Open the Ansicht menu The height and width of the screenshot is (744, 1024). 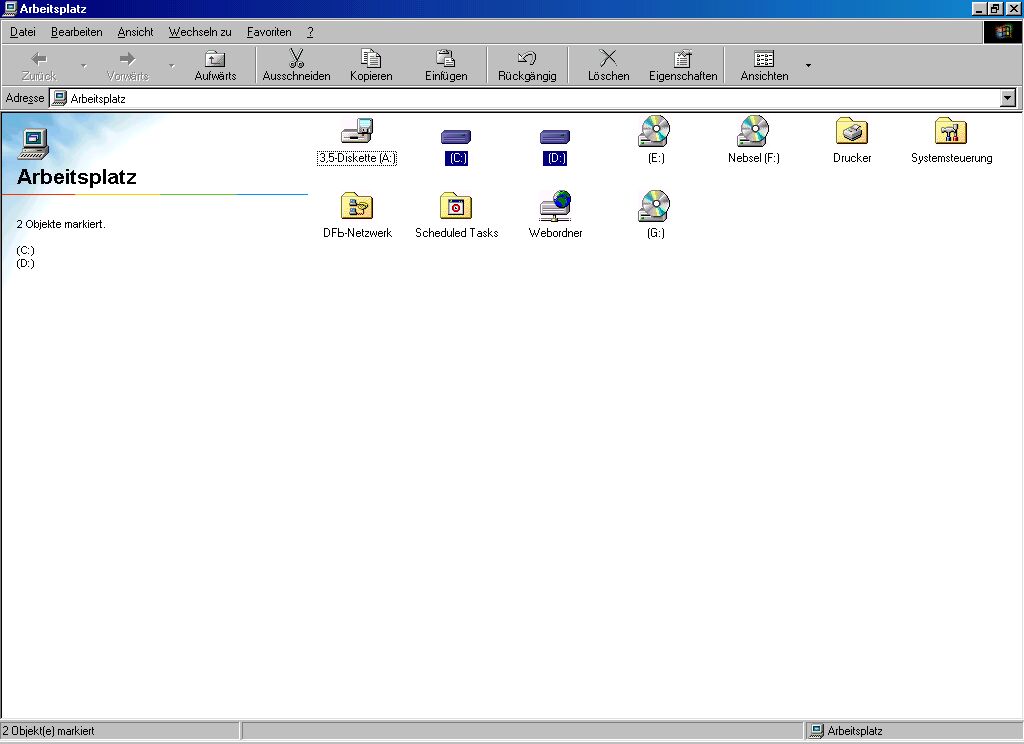point(135,32)
